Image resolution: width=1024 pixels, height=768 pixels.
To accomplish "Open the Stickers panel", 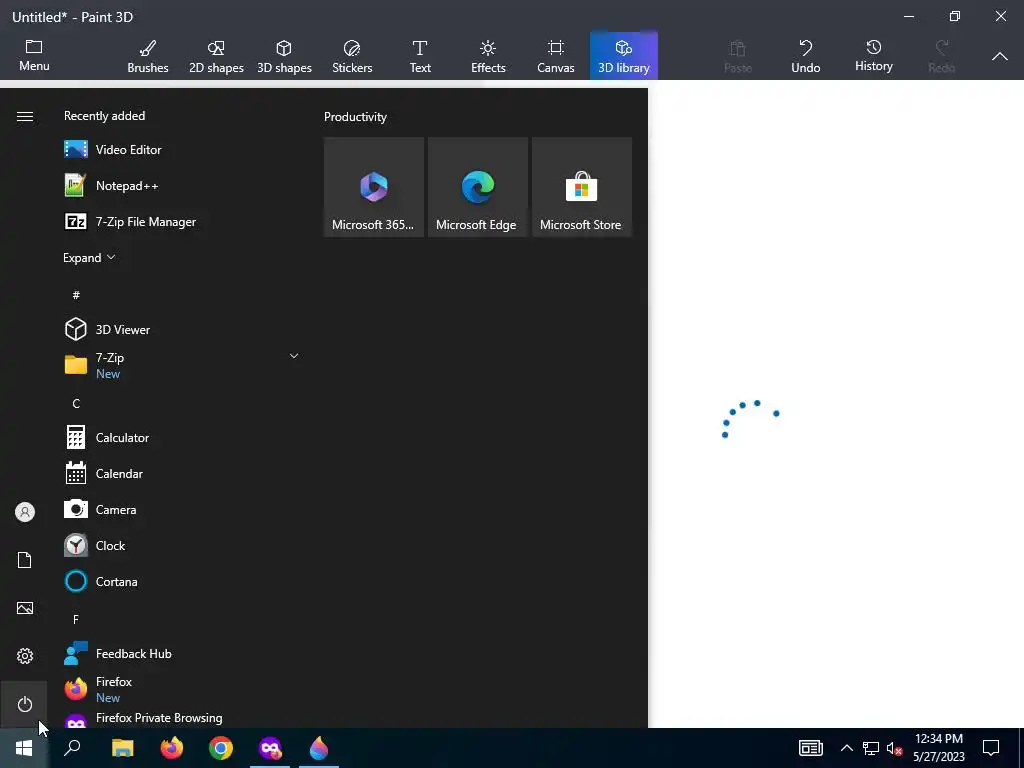I will 352,56.
